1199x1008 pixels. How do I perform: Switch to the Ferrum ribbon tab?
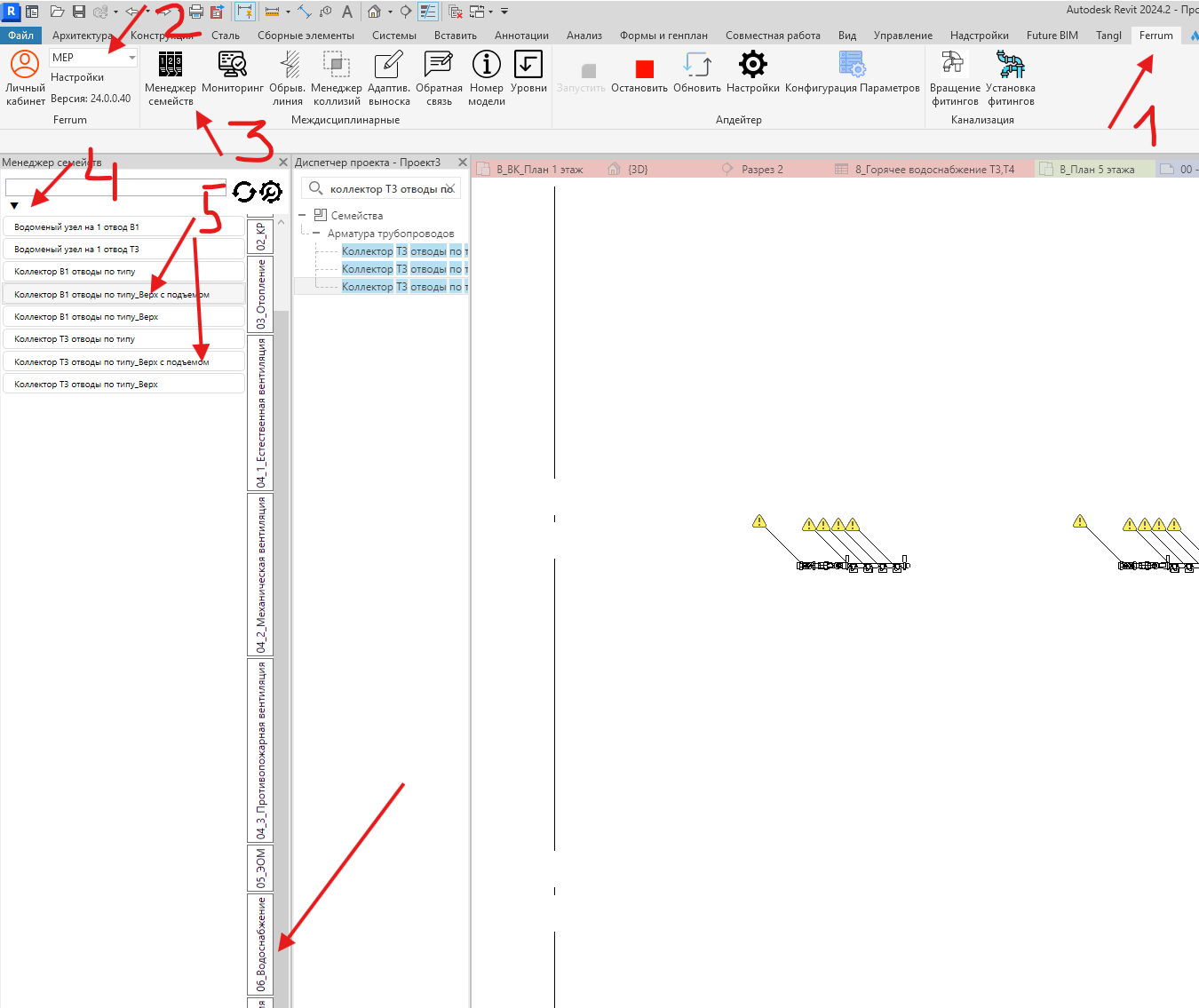1155,36
